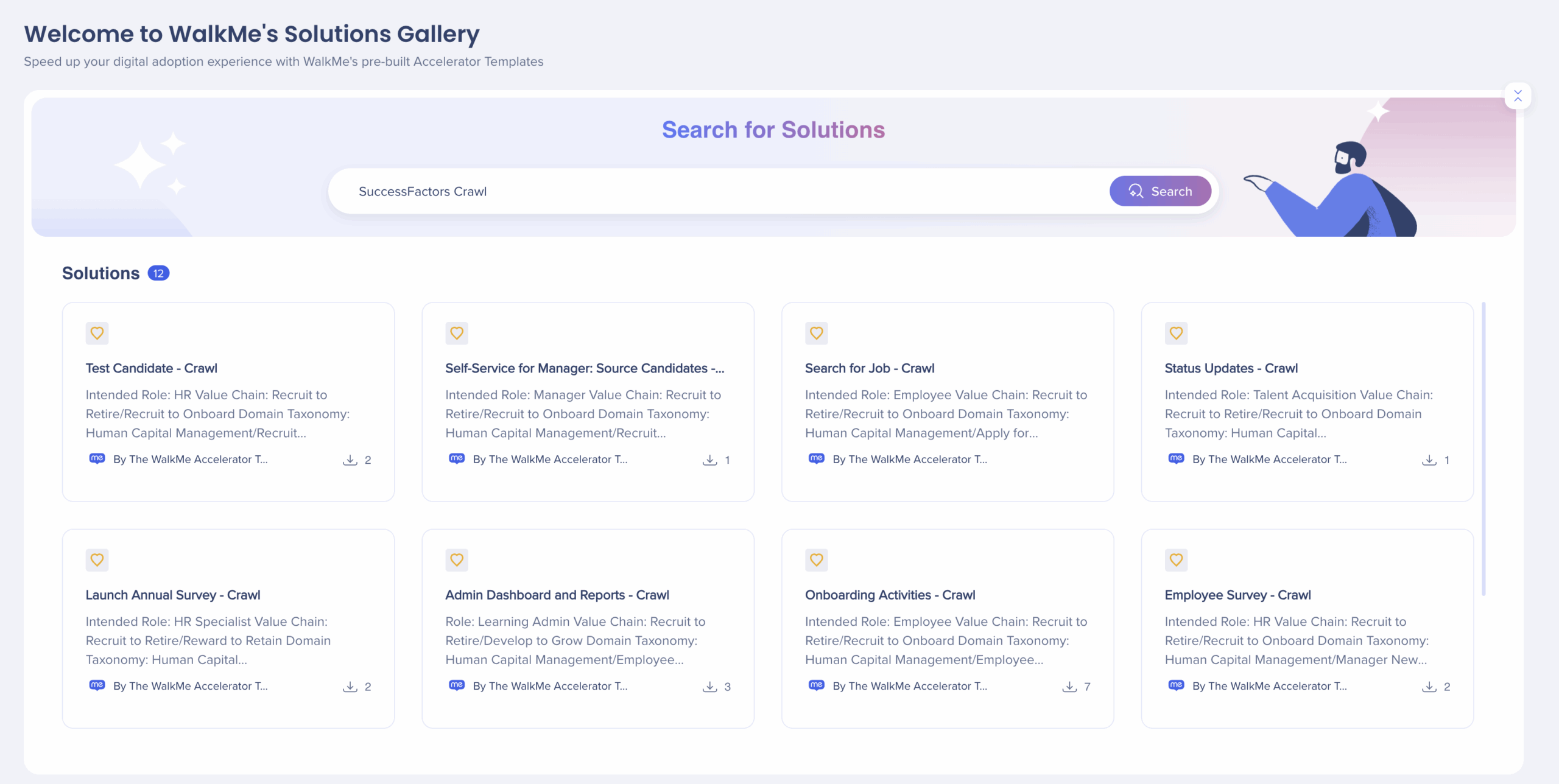
Task: Click heart icon on Onboarding Activities card
Action: (x=816, y=559)
